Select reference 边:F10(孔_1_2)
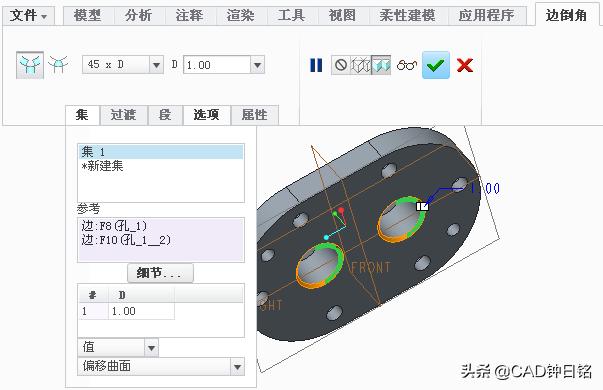The width and height of the screenshot is (603, 390). coord(126,240)
